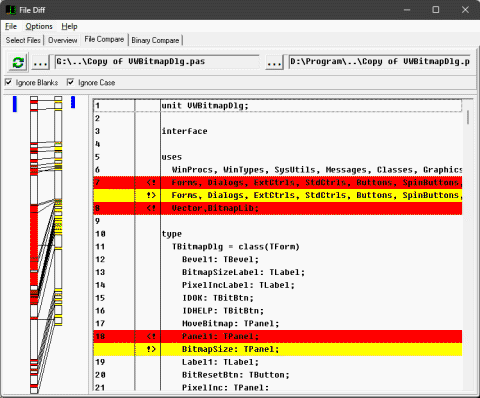
Task: Click the green refresh compare icon
Action: 18,62
